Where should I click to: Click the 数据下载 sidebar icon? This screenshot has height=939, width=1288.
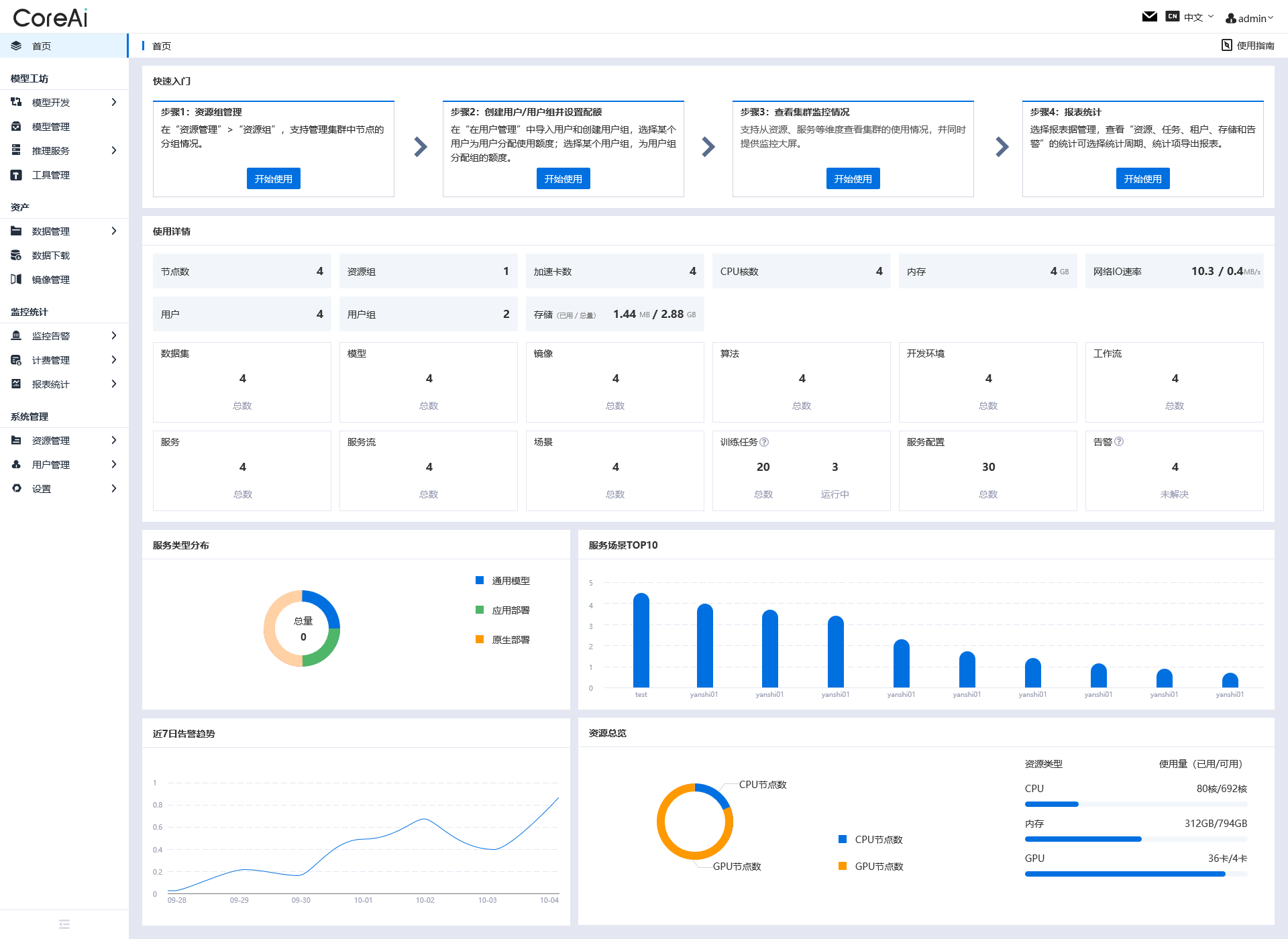click(16, 255)
